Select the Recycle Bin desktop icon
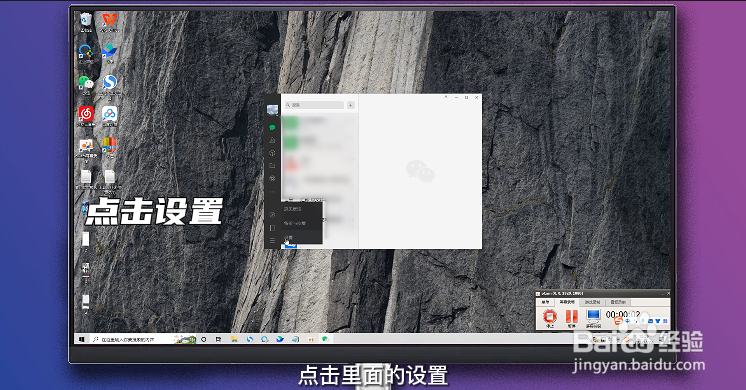Viewport: 746px width, 390px height. tap(86, 22)
